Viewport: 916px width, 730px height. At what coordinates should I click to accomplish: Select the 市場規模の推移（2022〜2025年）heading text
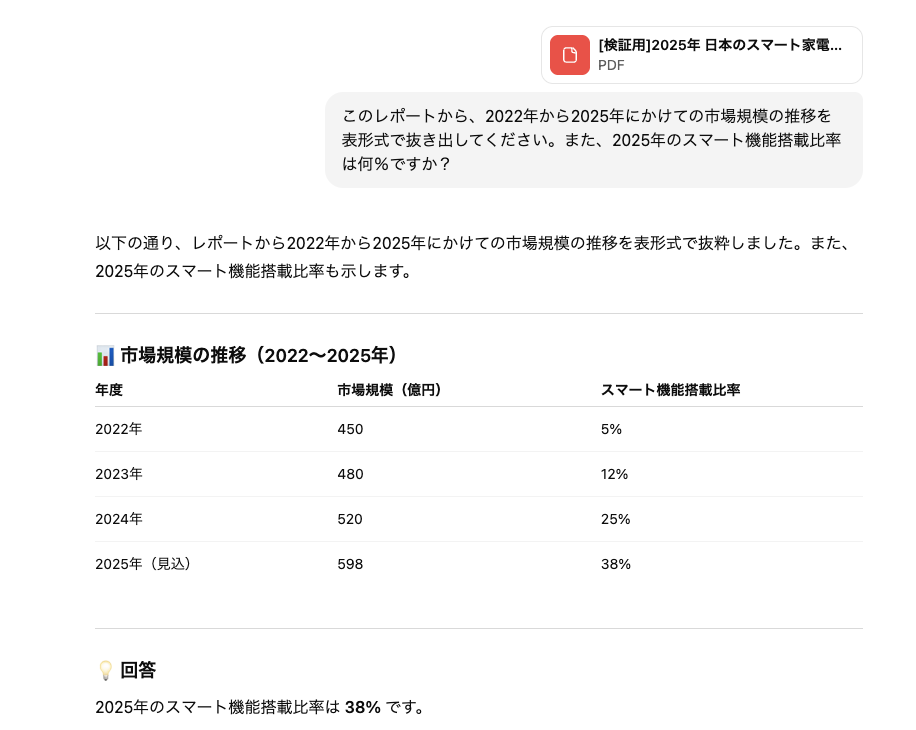click(x=258, y=354)
